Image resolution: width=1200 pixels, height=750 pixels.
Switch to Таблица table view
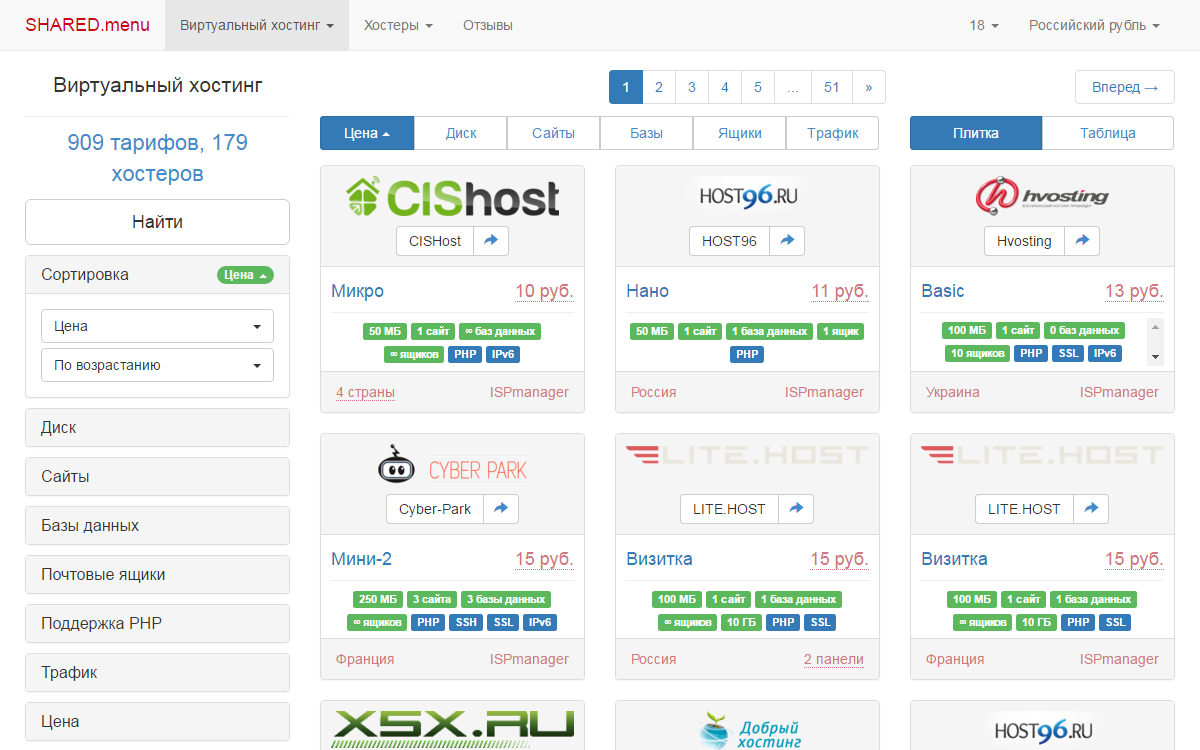1108,133
